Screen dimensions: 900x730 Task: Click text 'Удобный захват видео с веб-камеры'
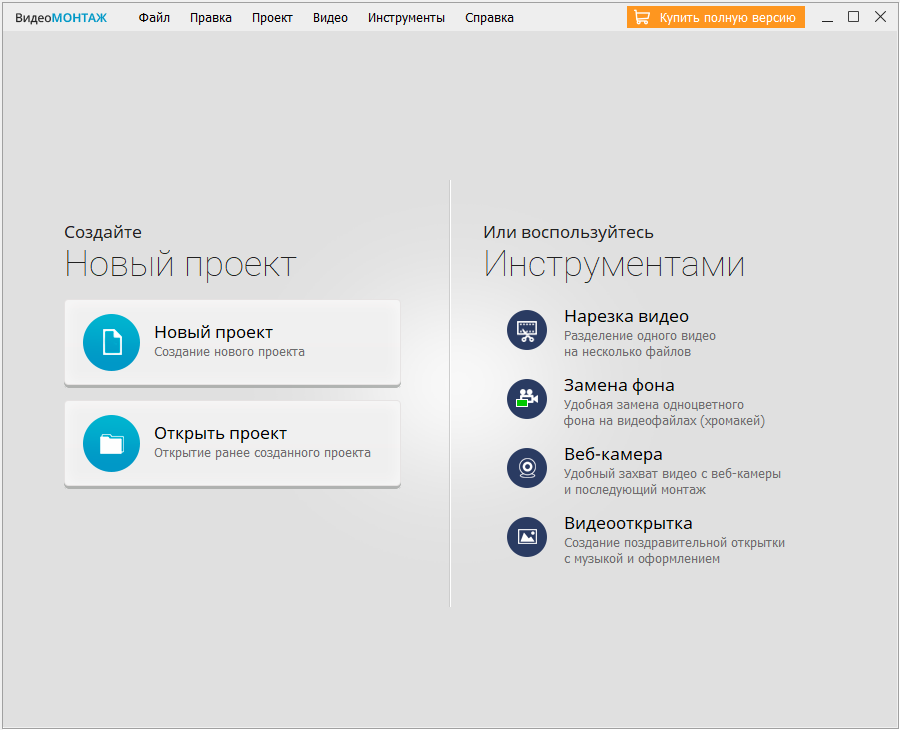coord(672,473)
